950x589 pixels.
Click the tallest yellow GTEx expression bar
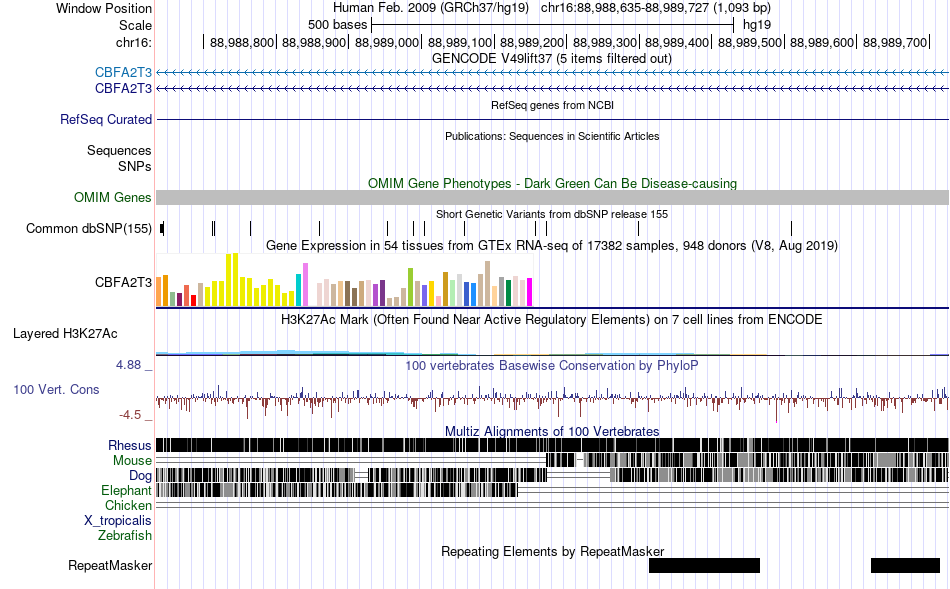coord(235,279)
